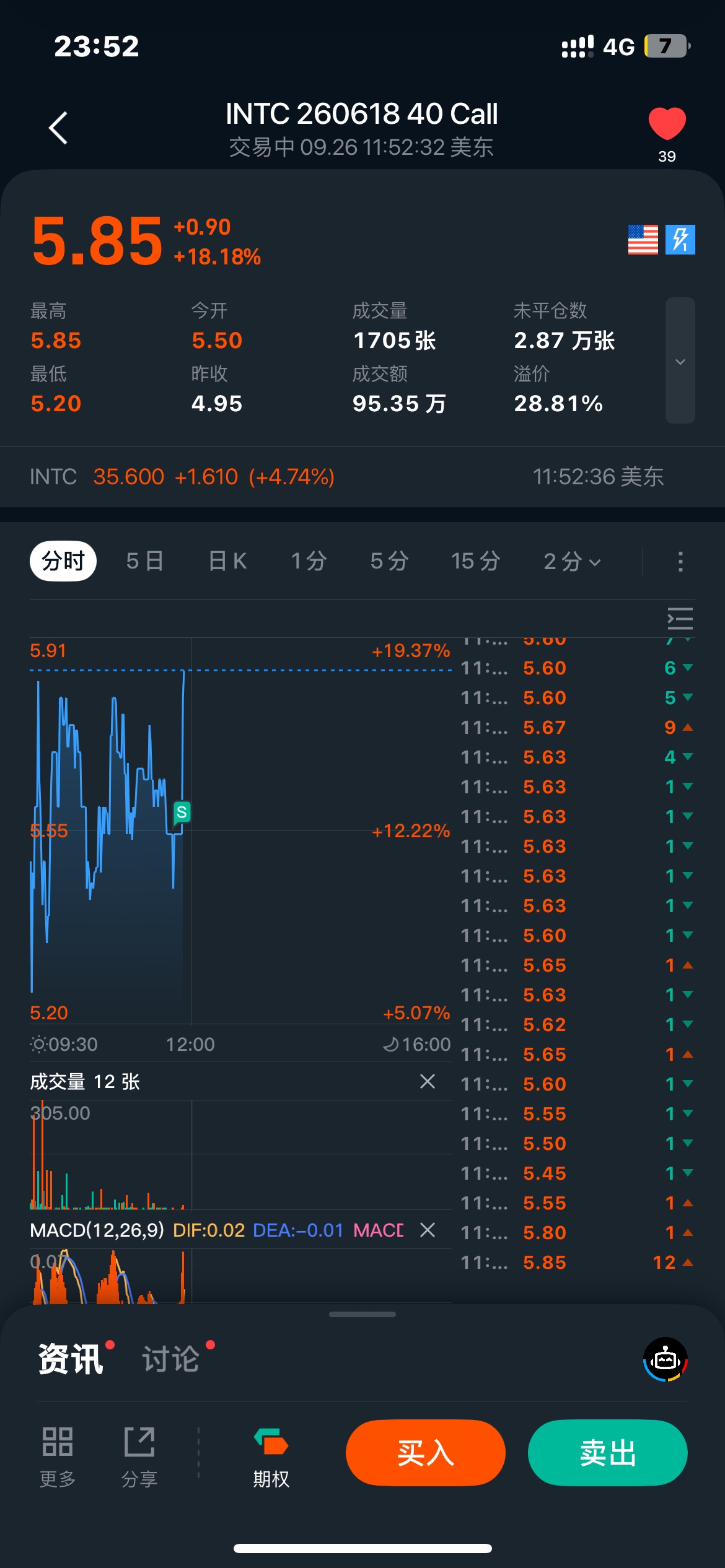Expand the quote details chevron panel
This screenshot has height=1568, width=725.
pyautogui.click(x=680, y=361)
